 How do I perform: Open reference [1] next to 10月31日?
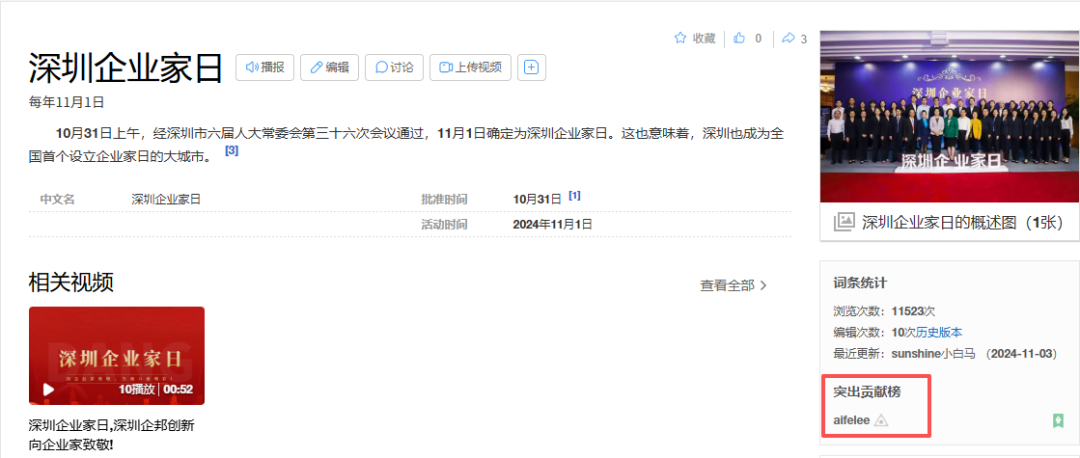(574, 196)
